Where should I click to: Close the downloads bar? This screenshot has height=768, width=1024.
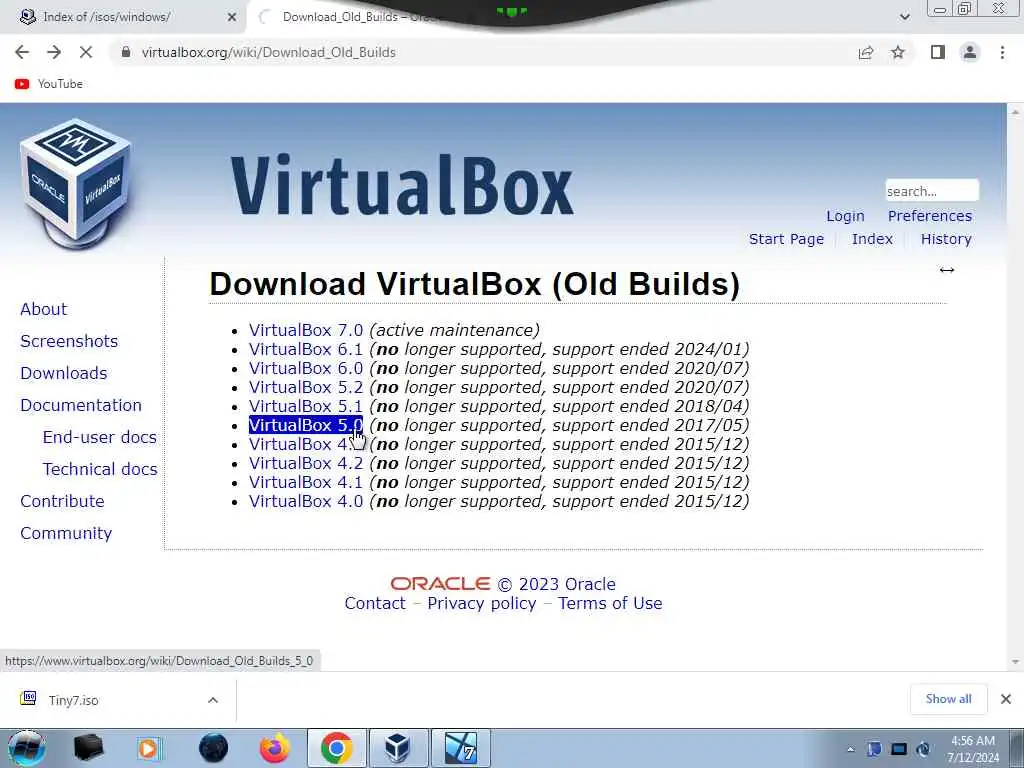(x=1006, y=699)
